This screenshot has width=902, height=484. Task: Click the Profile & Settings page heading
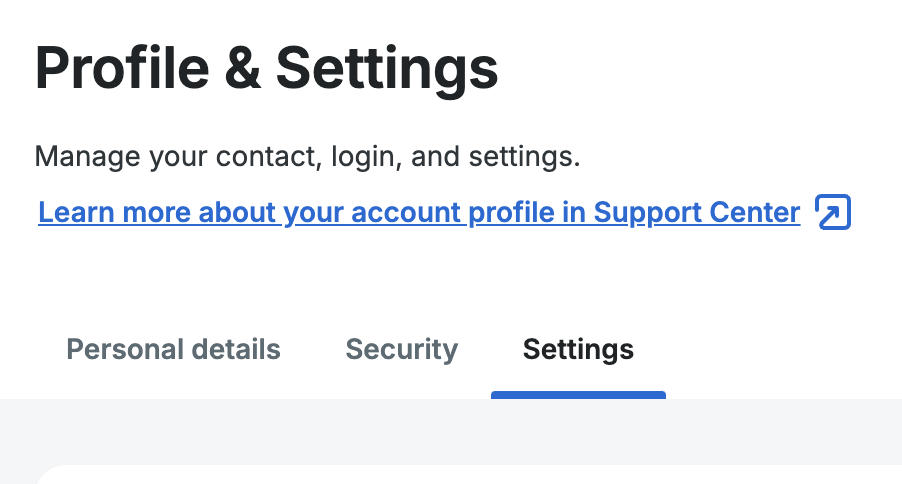point(266,68)
